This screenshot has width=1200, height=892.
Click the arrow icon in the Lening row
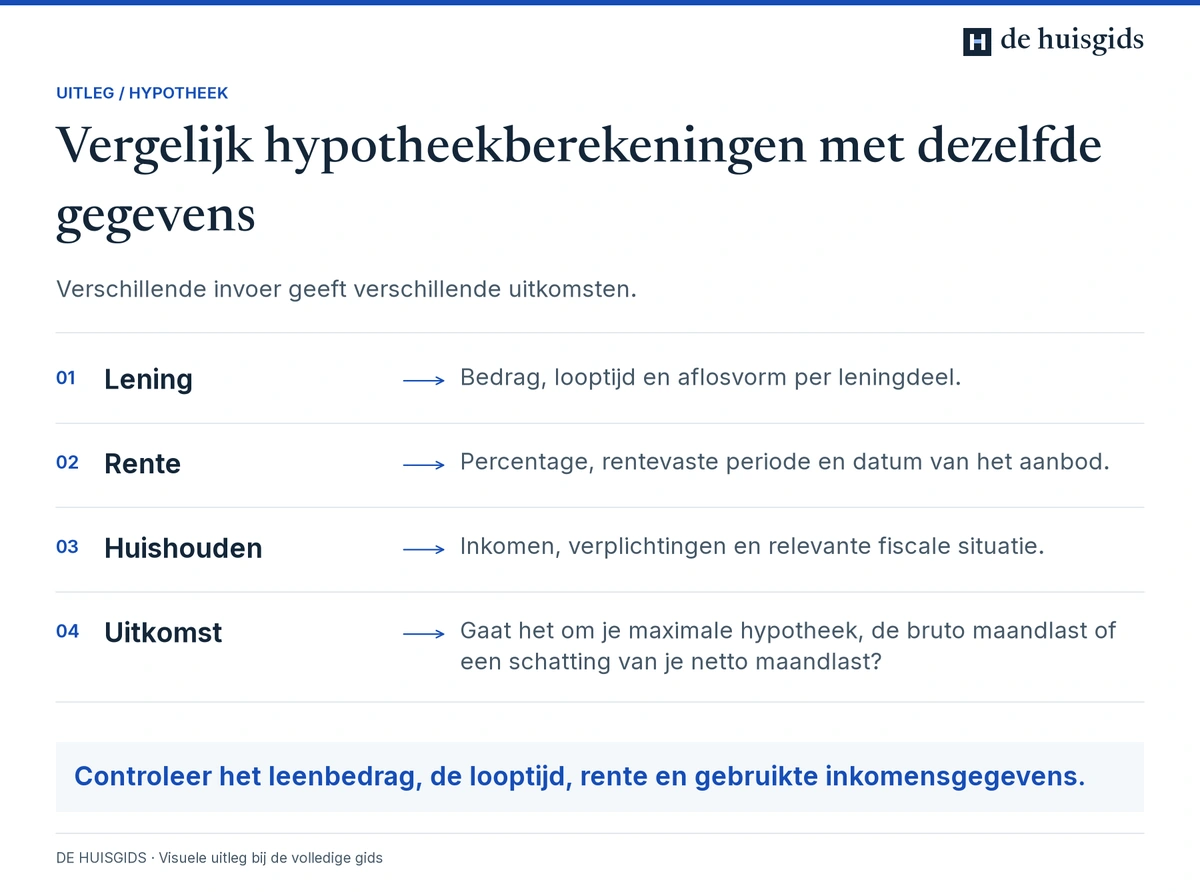[x=423, y=380]
